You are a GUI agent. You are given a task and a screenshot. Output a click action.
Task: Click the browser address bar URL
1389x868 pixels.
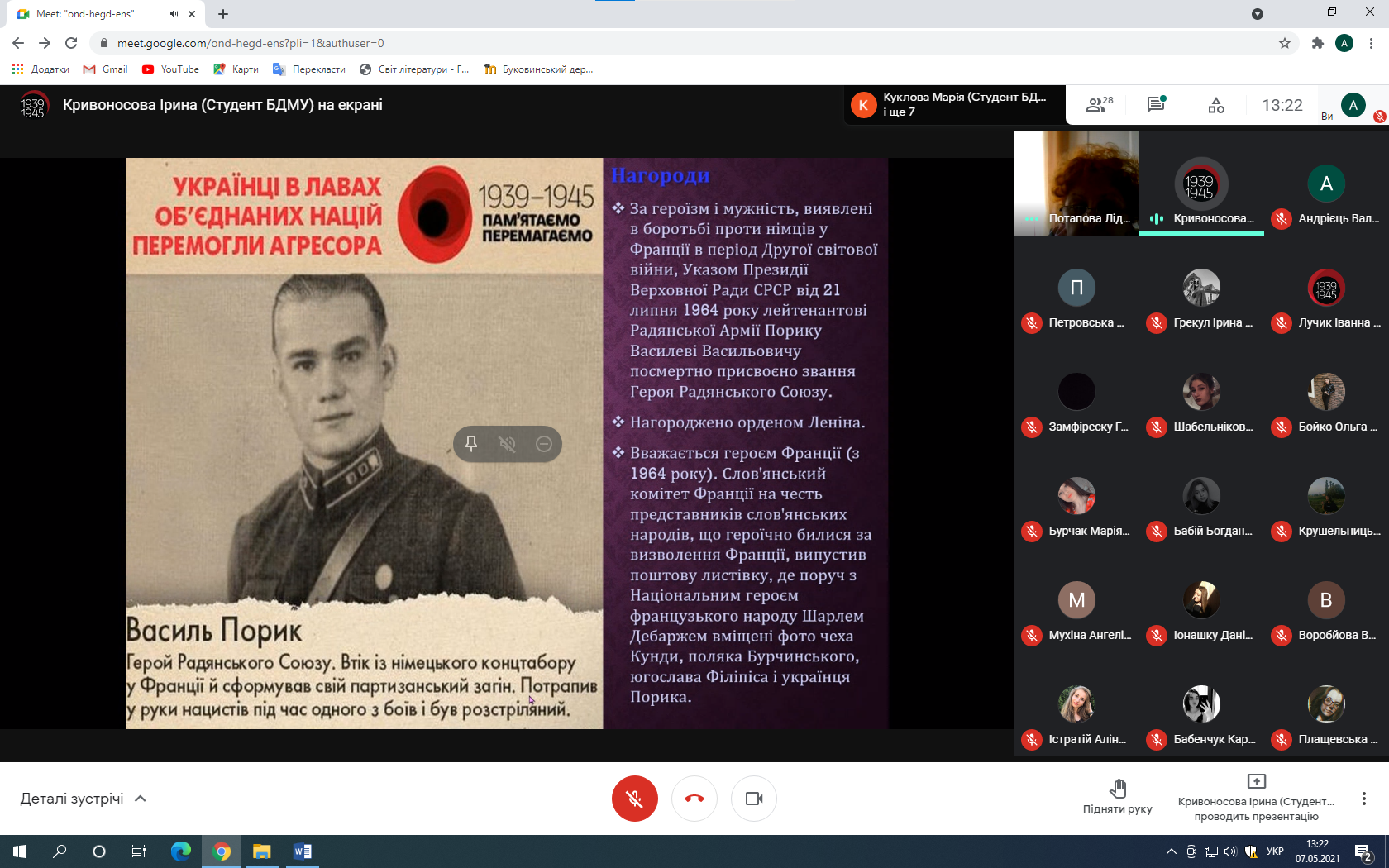click(250, 43)
